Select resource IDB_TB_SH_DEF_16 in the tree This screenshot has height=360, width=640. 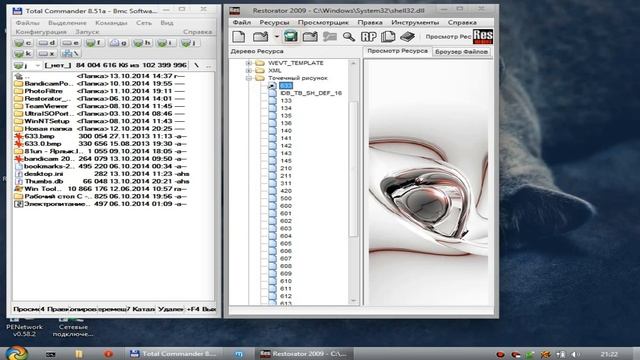311,93
